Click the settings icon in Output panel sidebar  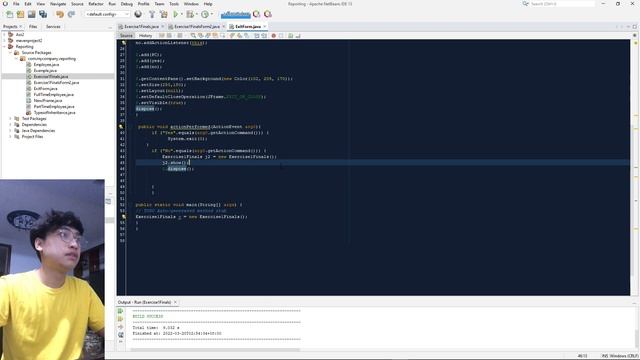click(120, 335)
